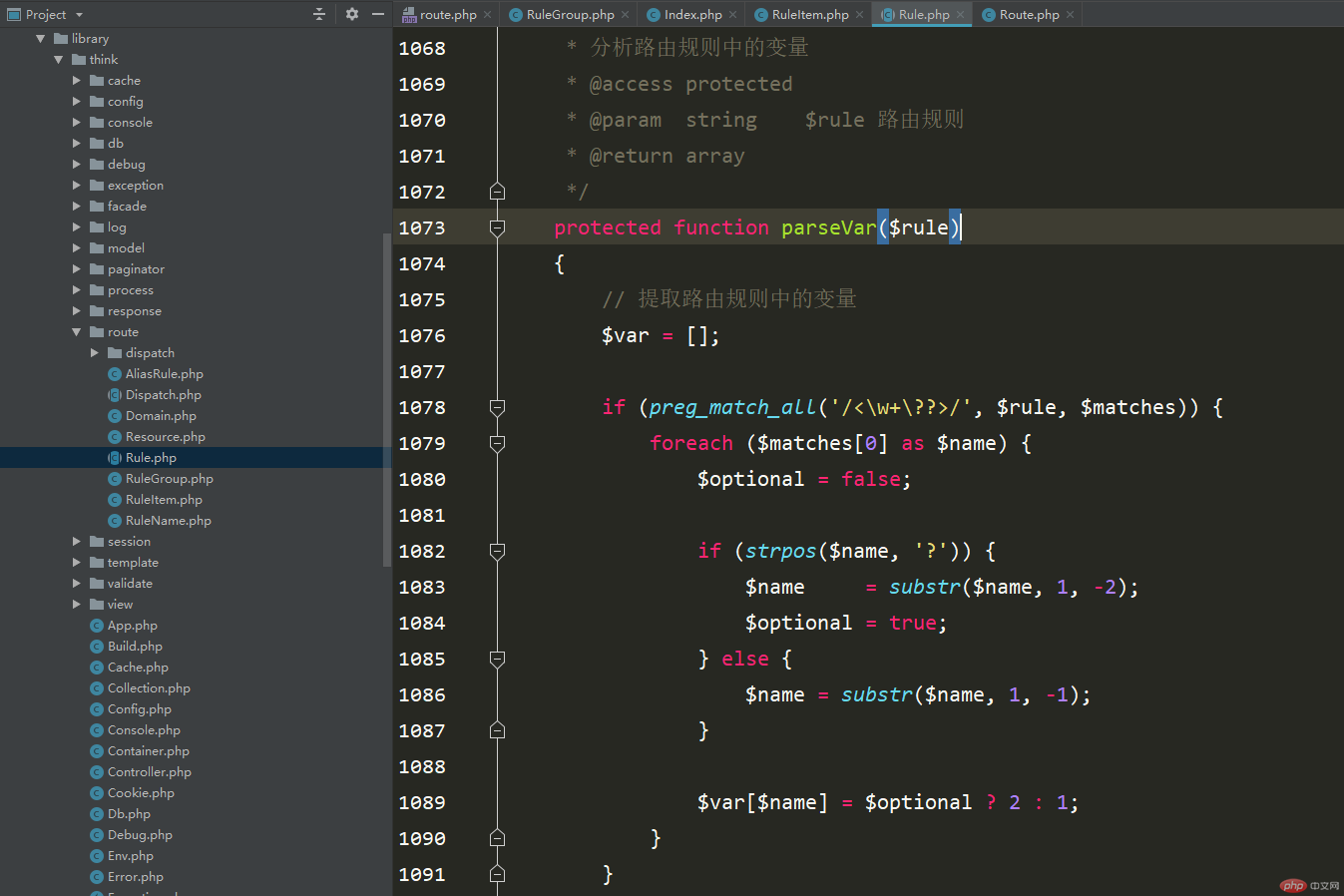Close the route.php tab
This screenshot has width=1344, height=896.
click(x=488, y=15)
